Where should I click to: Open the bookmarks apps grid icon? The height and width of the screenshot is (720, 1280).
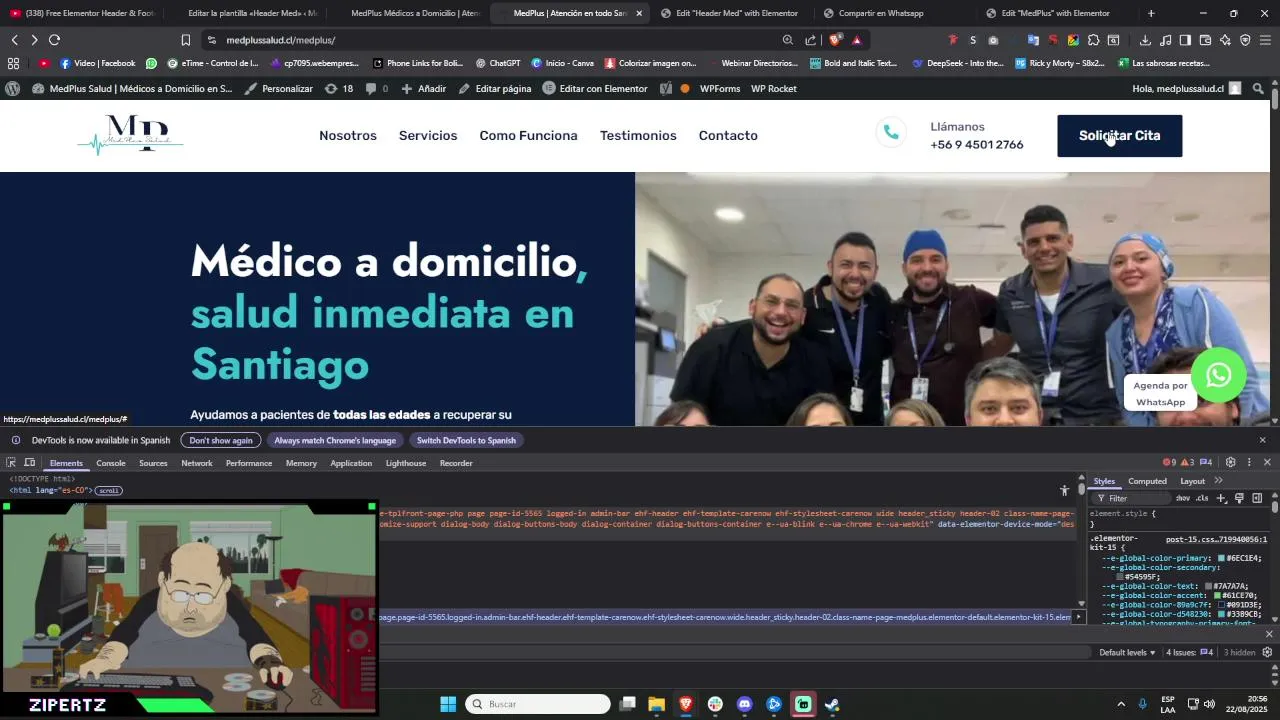13,63
